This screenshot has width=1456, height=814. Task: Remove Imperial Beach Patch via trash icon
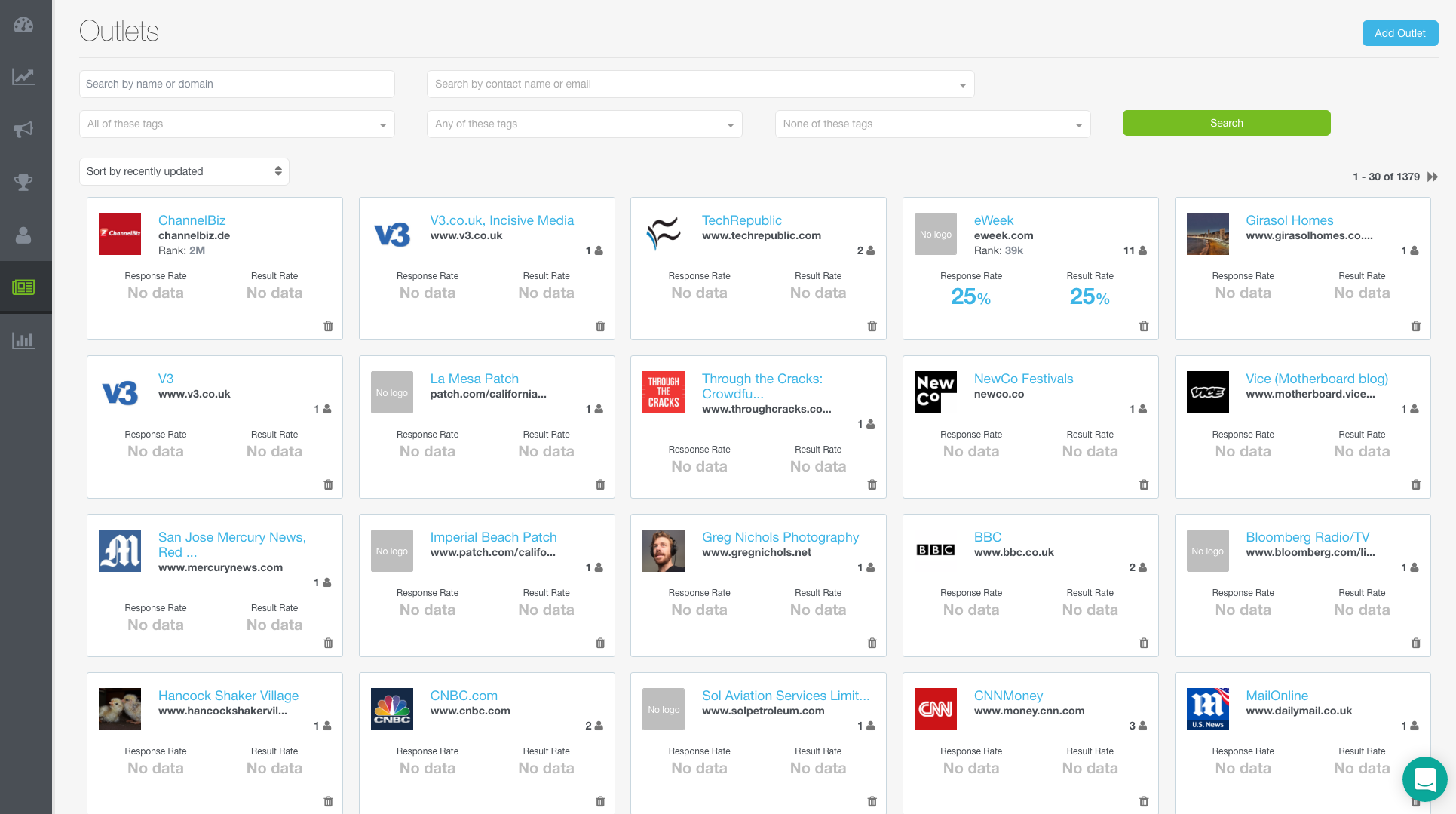[x=600, y=643]
